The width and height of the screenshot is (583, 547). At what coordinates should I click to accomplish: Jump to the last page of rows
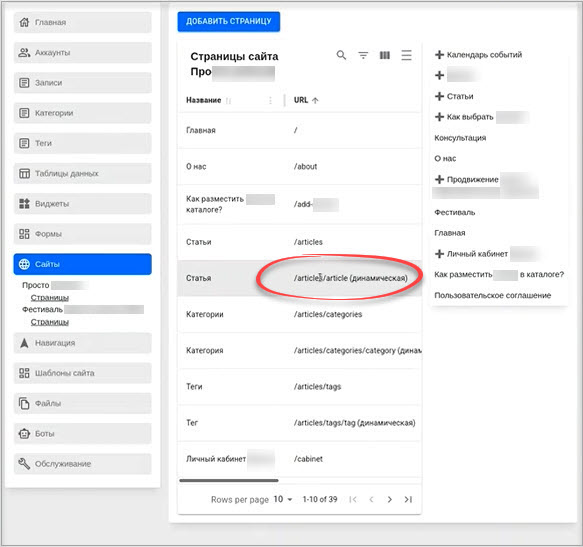tap(408, 499)
